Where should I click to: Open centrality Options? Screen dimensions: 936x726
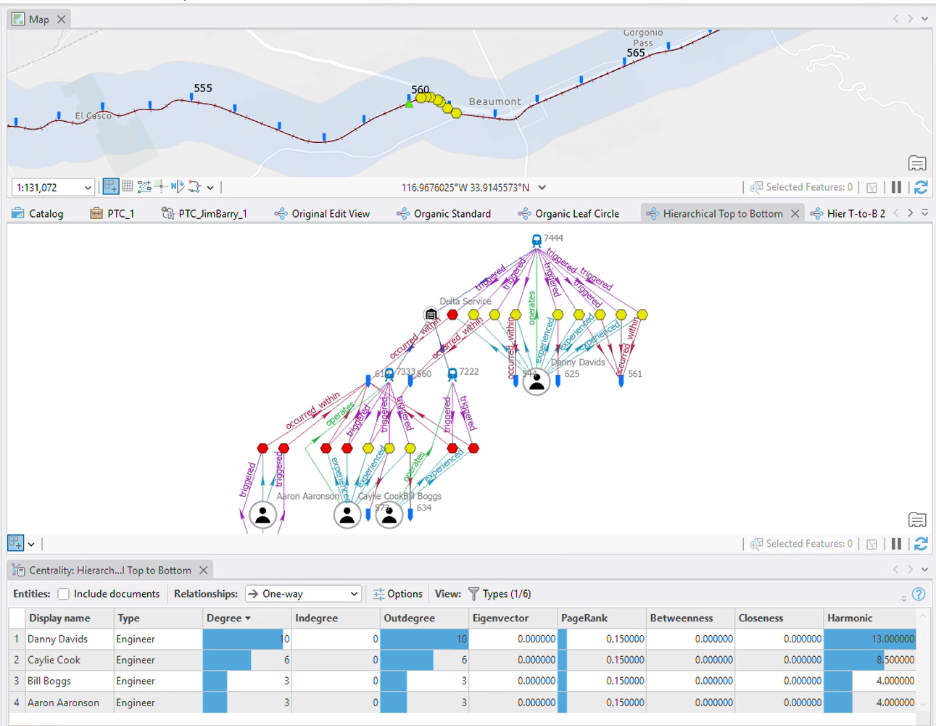coord(398,594)
